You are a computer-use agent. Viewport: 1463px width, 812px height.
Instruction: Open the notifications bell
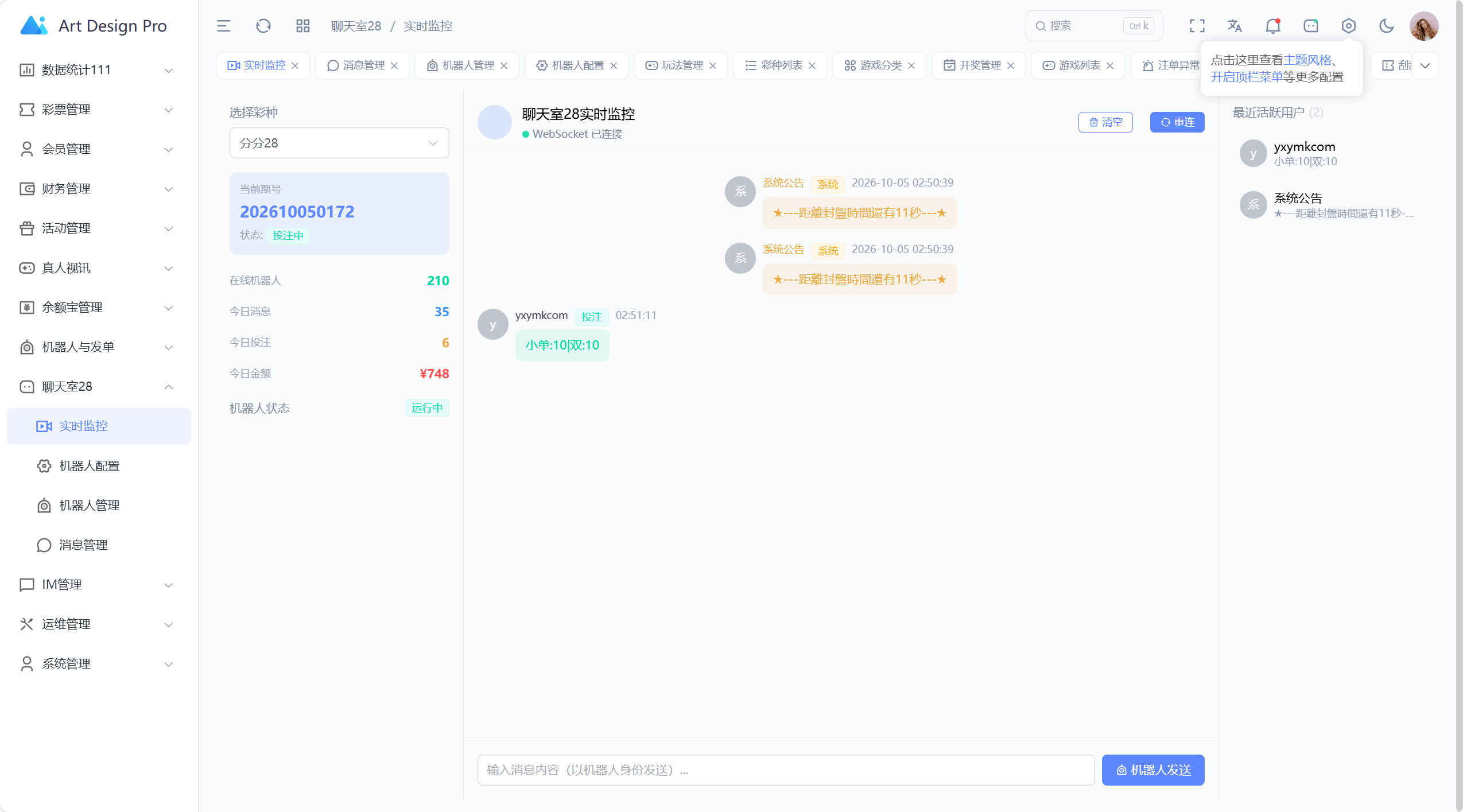[x=1272, y=26]
